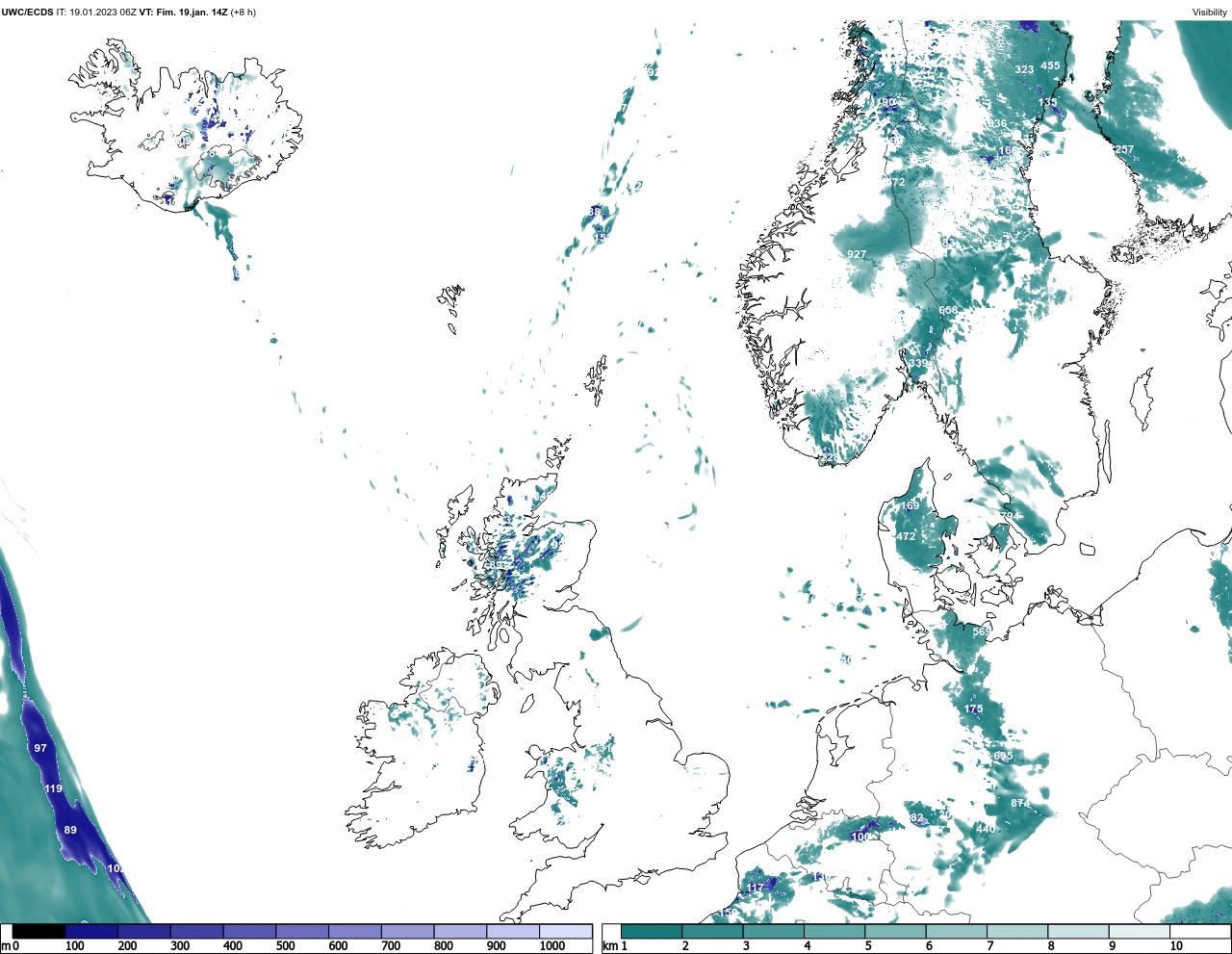Click the '1000' tick on the meter scale
The width and height of the screenshot is (1232, 954).
point(552,946)
